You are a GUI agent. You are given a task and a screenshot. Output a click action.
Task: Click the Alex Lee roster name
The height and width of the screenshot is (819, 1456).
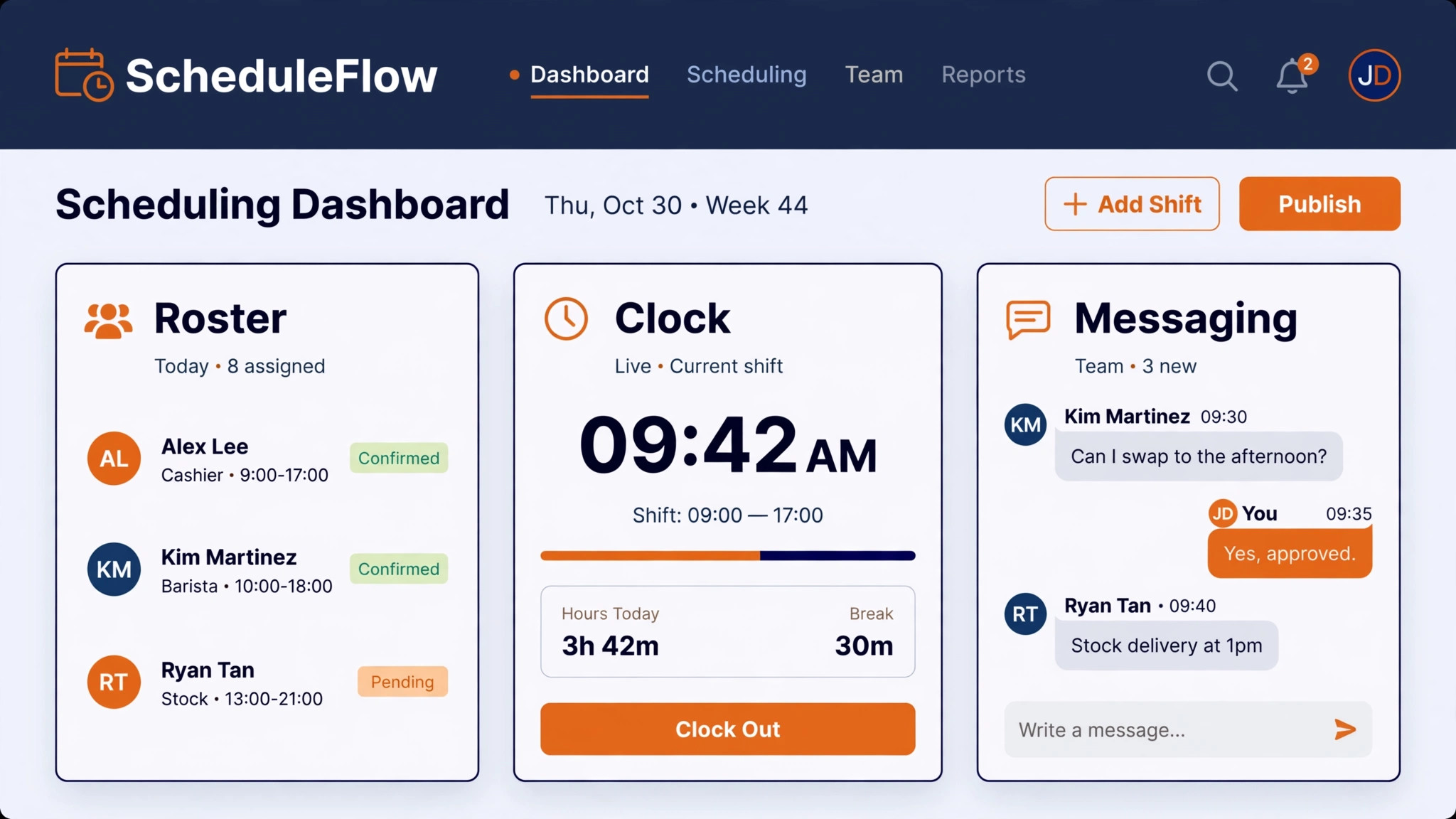click(205, 446)
